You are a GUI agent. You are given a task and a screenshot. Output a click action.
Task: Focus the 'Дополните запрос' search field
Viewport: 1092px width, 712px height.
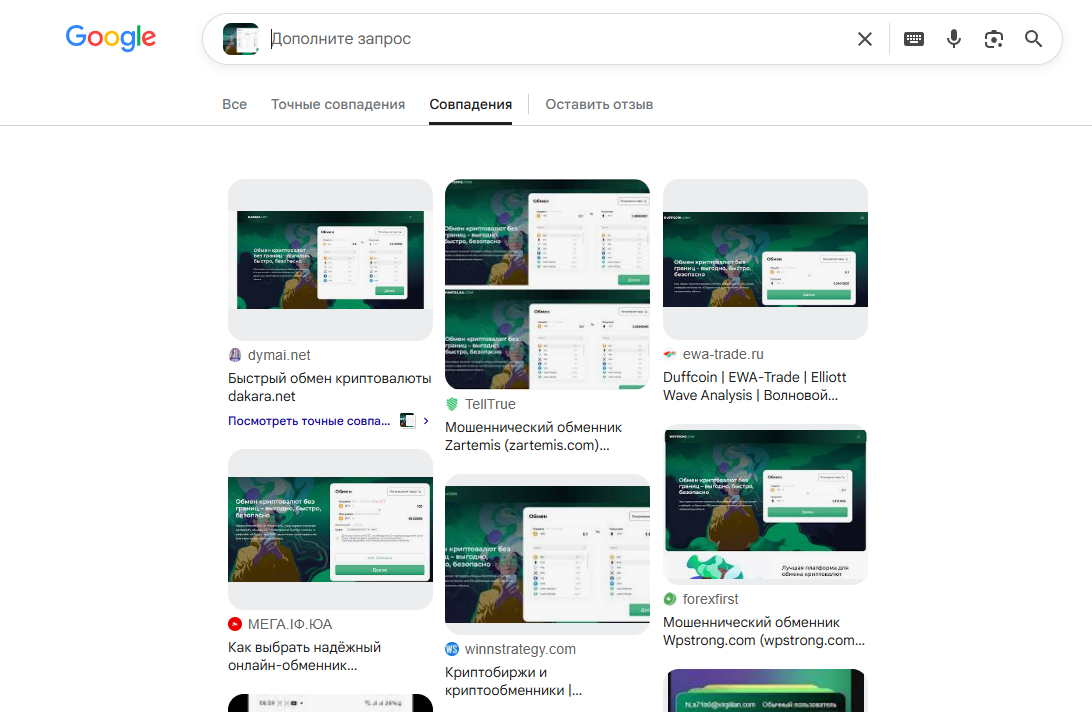[x=557, y=39]
